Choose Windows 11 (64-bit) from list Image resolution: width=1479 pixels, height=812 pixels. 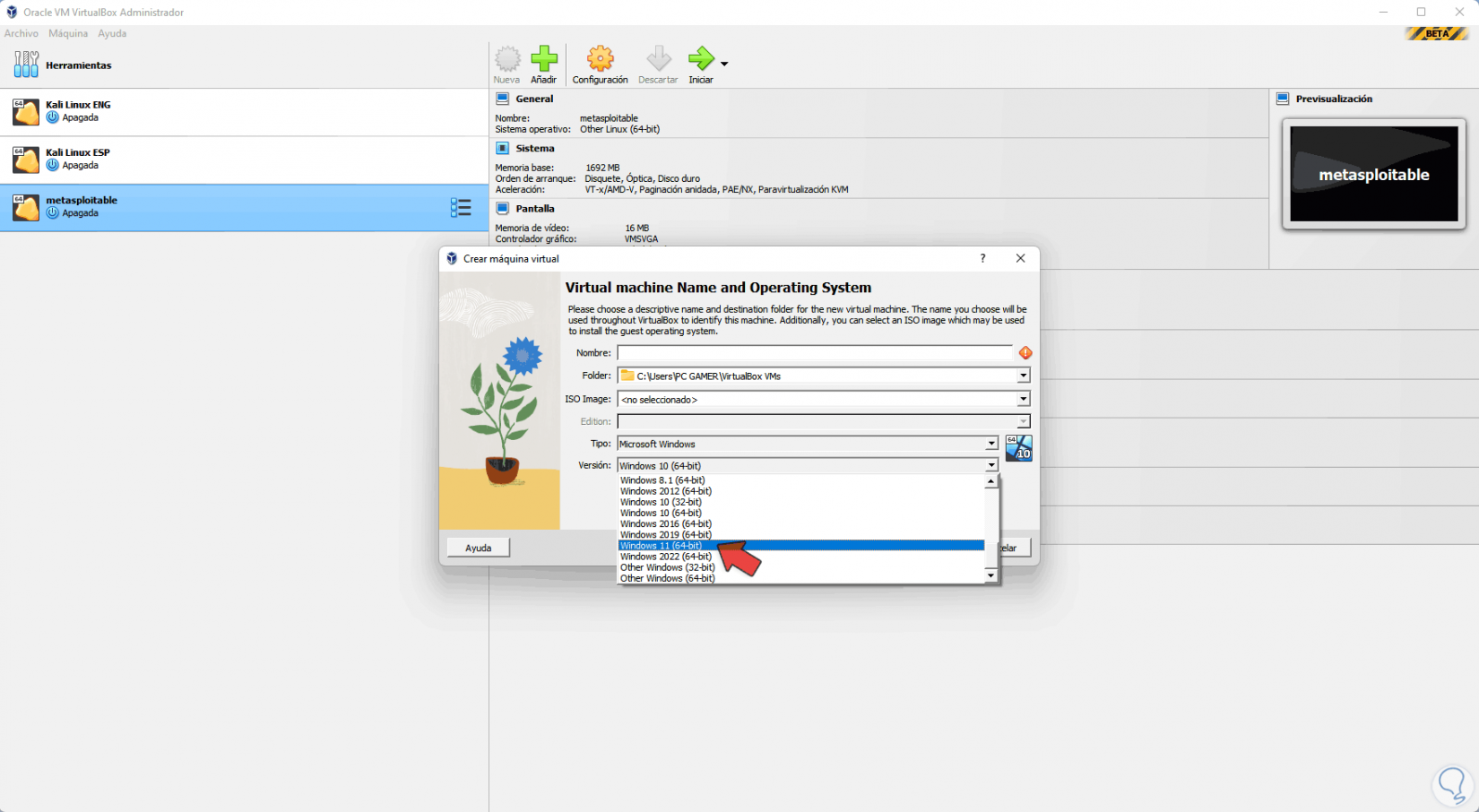click(801, 546)
